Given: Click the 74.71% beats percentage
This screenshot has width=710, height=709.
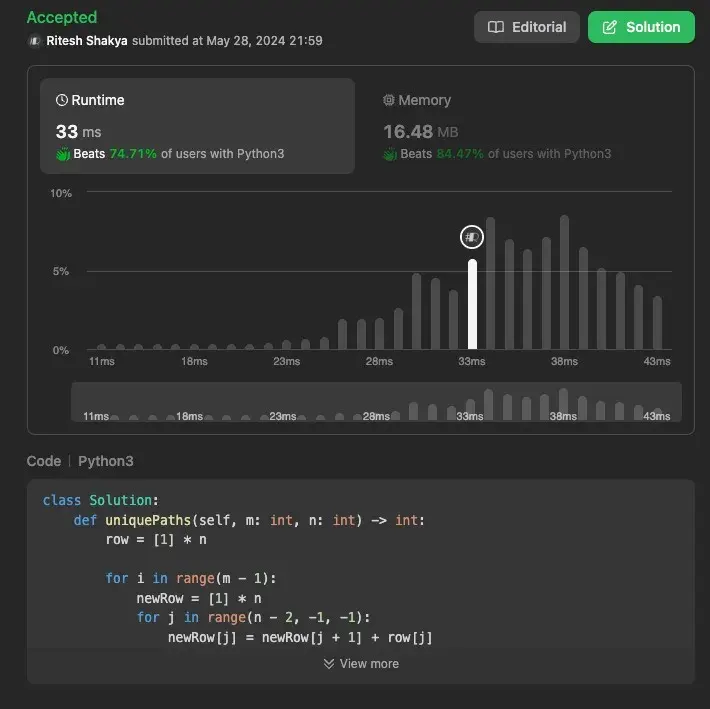Looking at the screenshot, I should coord(133,154).
